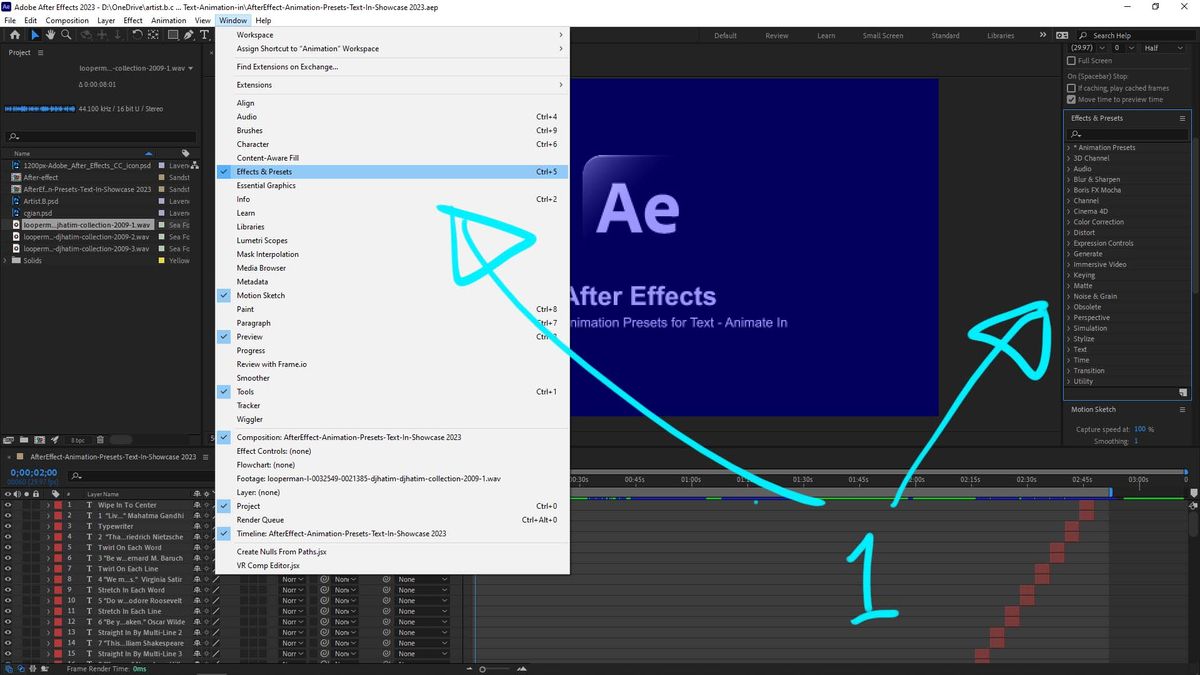The image size is (1200, 675).
Task: Hide the Twirl On Each Line layer
Action: [7, 569]
